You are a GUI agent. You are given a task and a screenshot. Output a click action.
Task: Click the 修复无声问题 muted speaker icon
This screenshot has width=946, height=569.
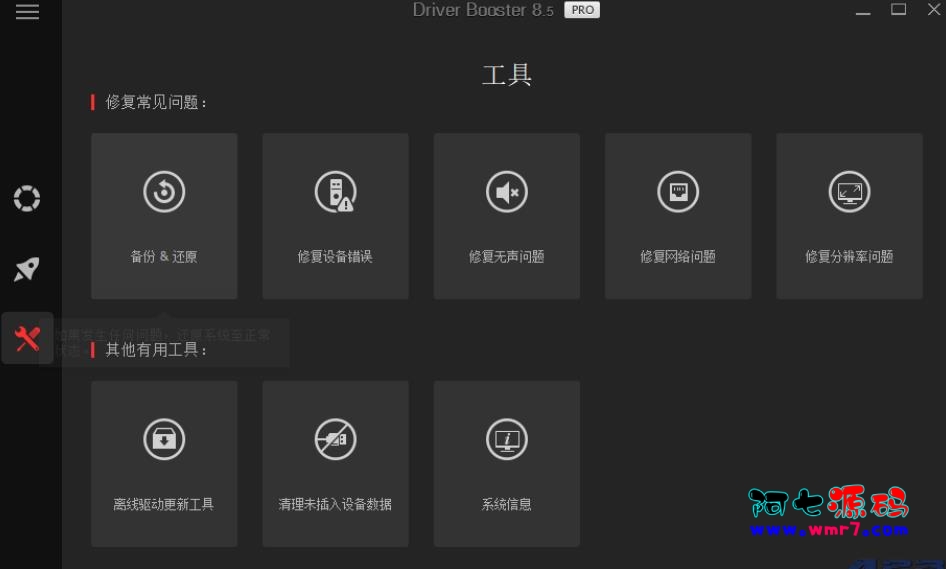[507, 192]
